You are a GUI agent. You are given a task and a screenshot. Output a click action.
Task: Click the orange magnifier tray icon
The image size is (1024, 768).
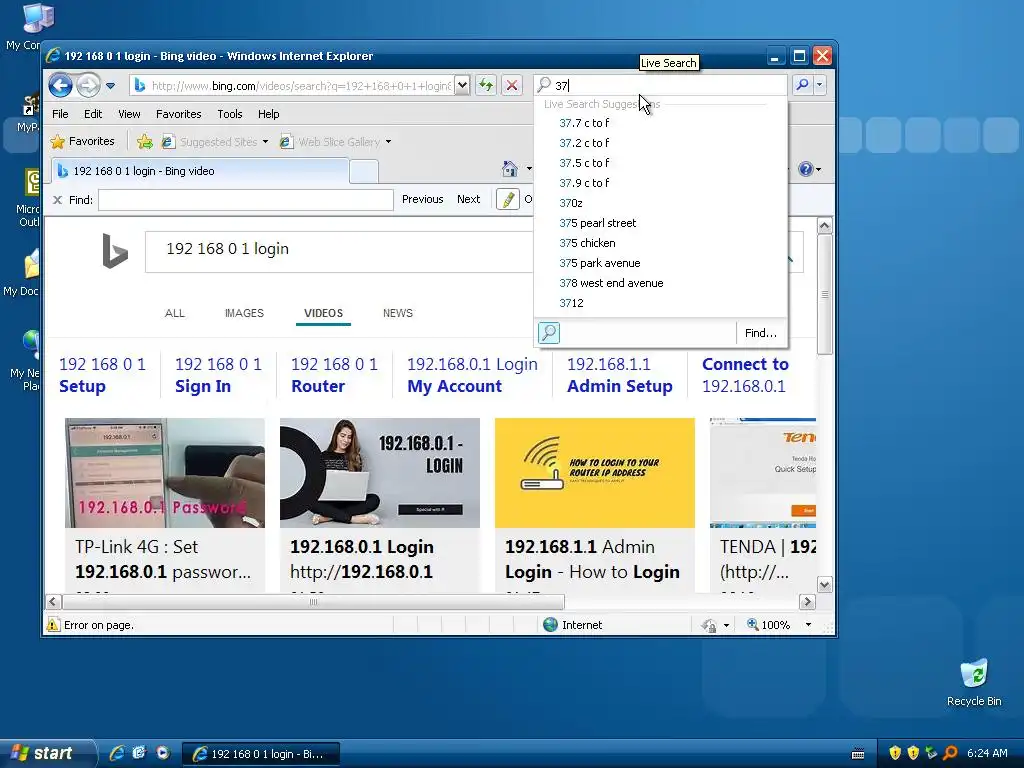[950, 753]
